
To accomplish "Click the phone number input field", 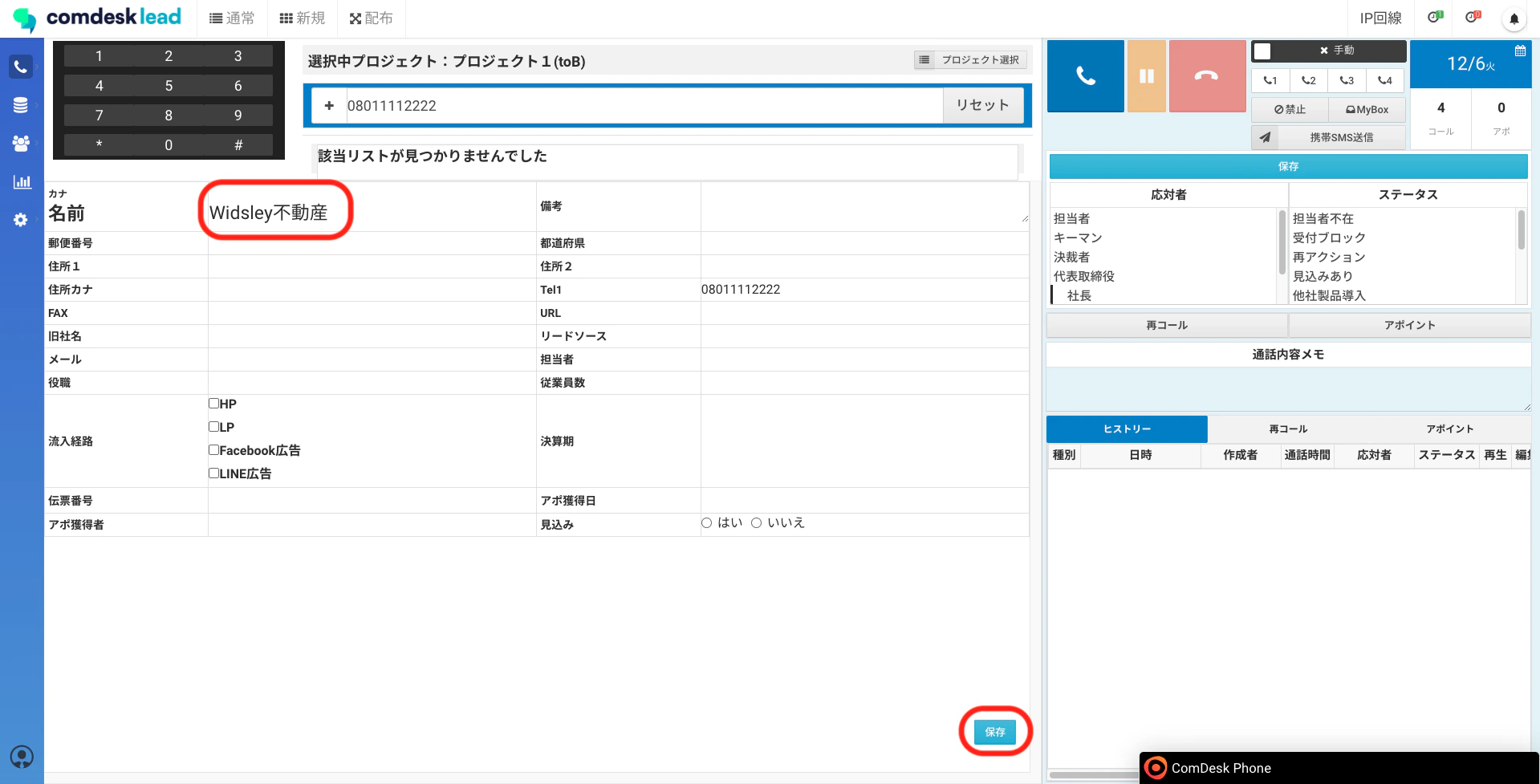I will coord(644,106).
